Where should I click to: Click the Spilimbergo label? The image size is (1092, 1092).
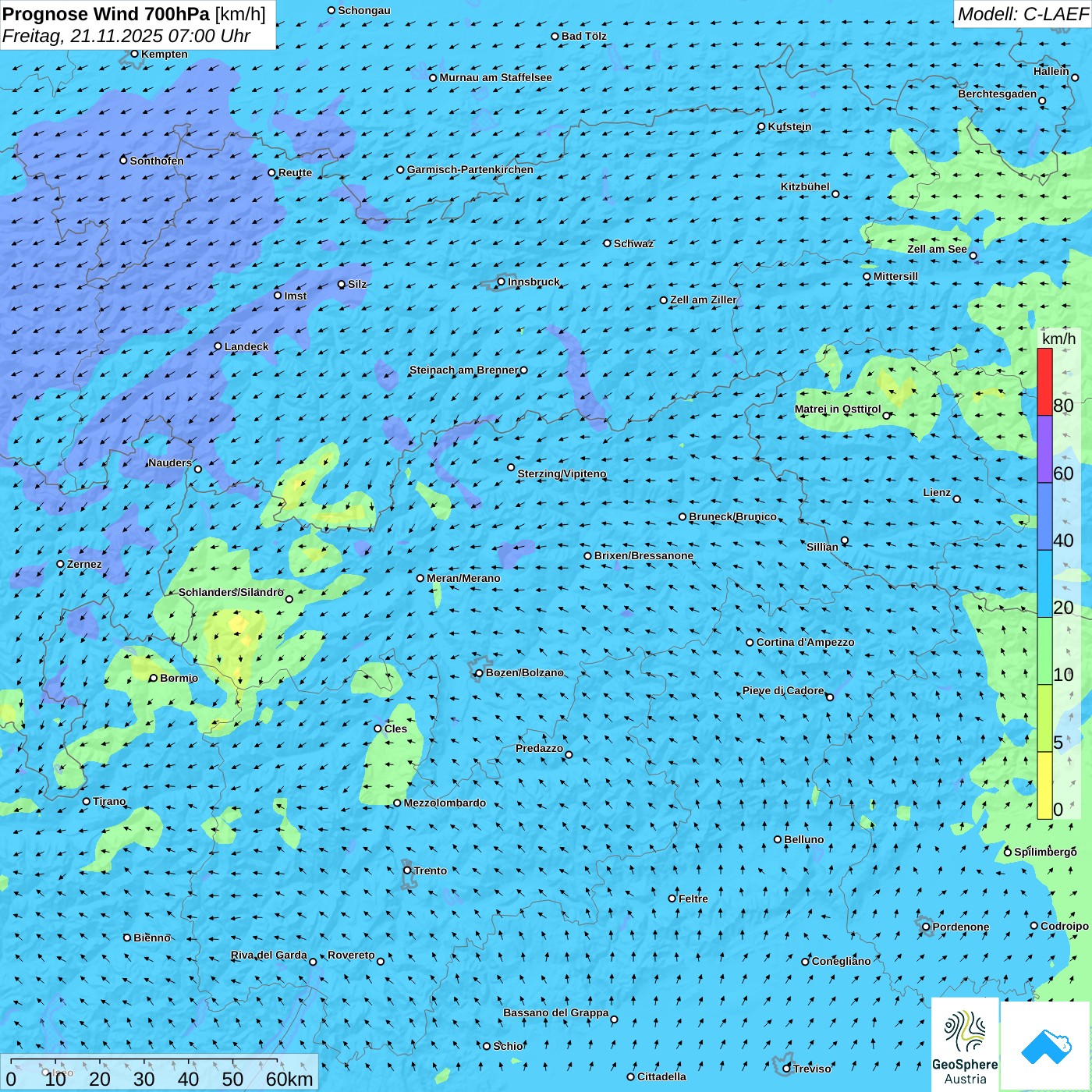coord(1045,852)
